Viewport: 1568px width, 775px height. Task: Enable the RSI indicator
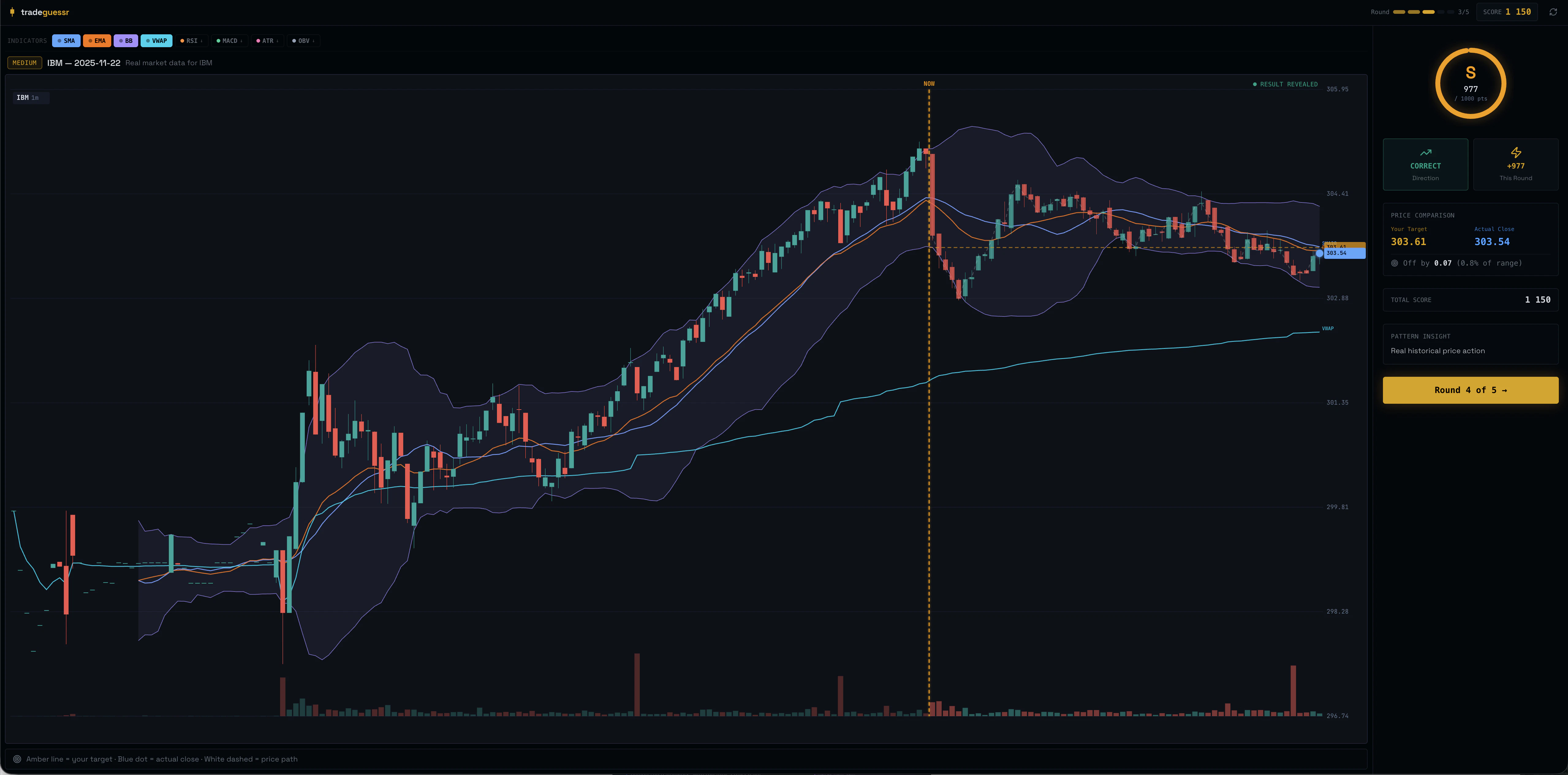click(x=191, y=41)
